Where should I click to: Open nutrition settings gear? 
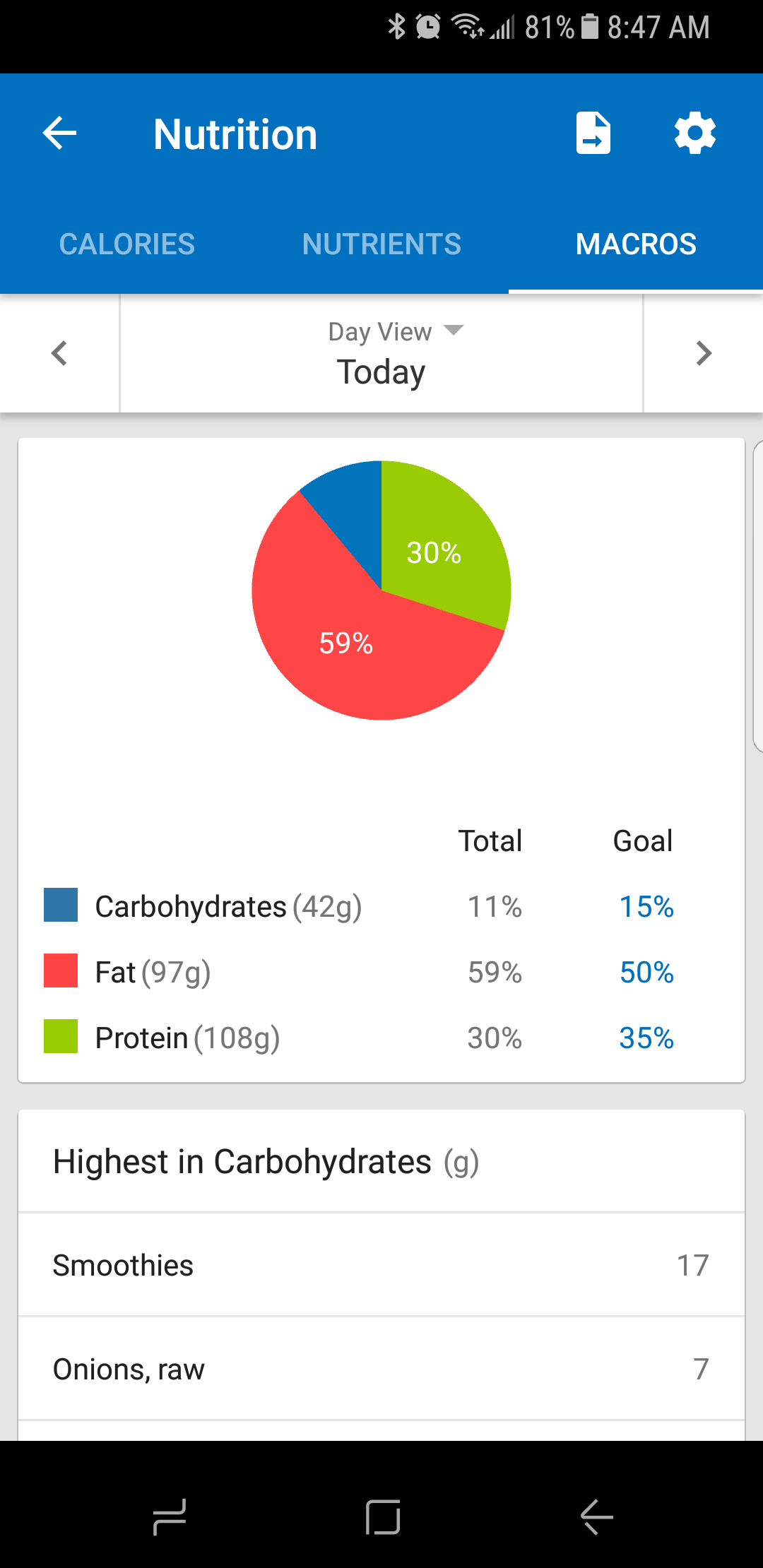(695, 133)
